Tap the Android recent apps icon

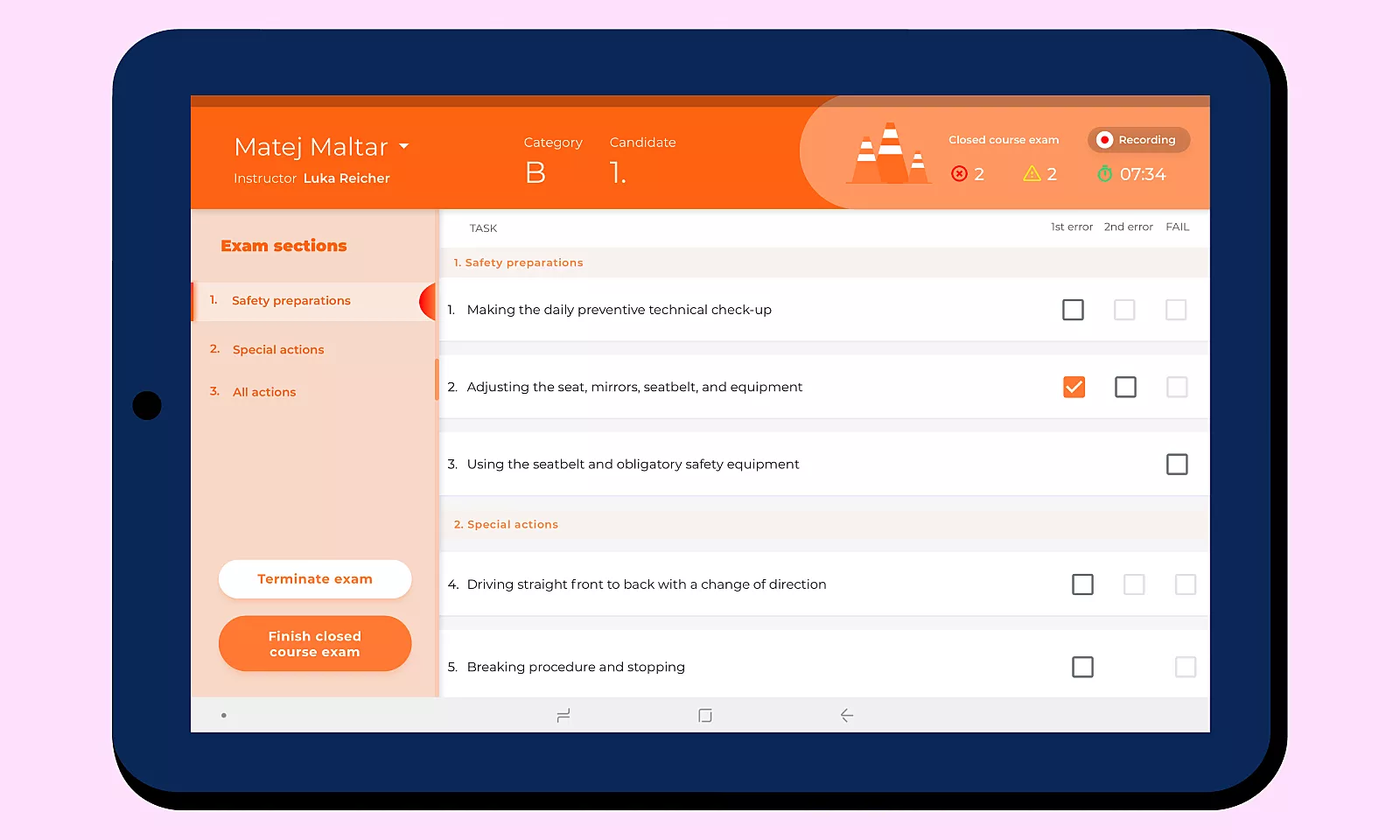tap(563, 716)
